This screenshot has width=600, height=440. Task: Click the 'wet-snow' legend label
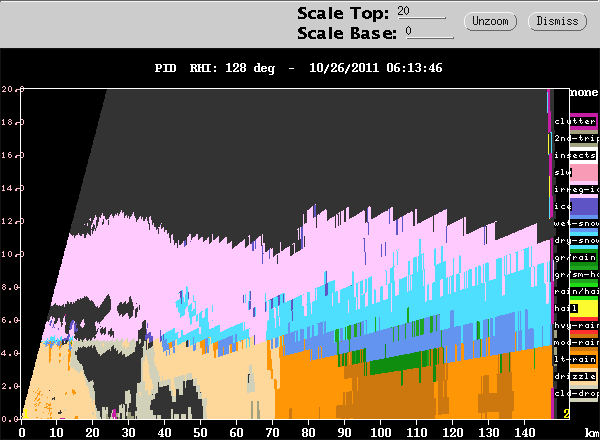(x=576, y=223)
